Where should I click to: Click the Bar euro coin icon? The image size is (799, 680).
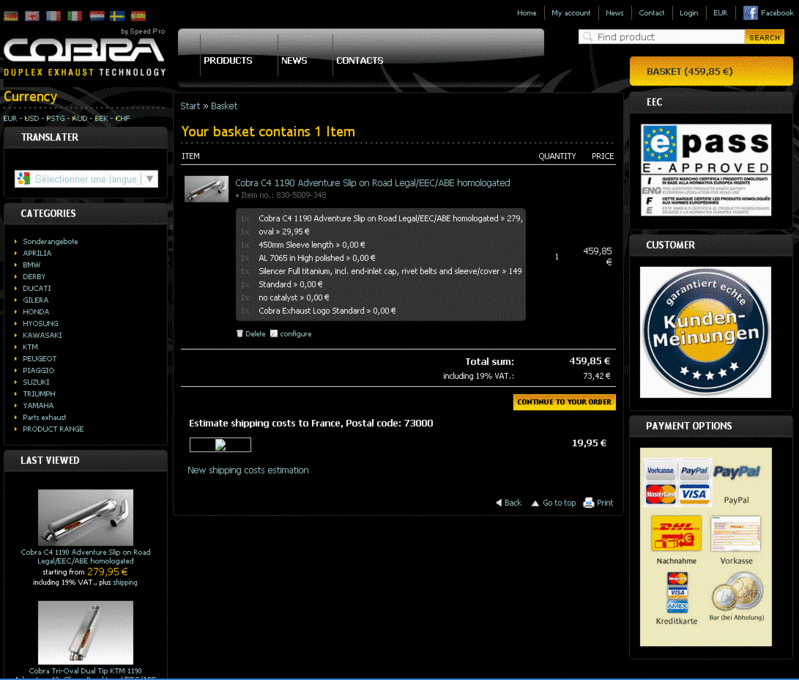[x=737, y=592]
